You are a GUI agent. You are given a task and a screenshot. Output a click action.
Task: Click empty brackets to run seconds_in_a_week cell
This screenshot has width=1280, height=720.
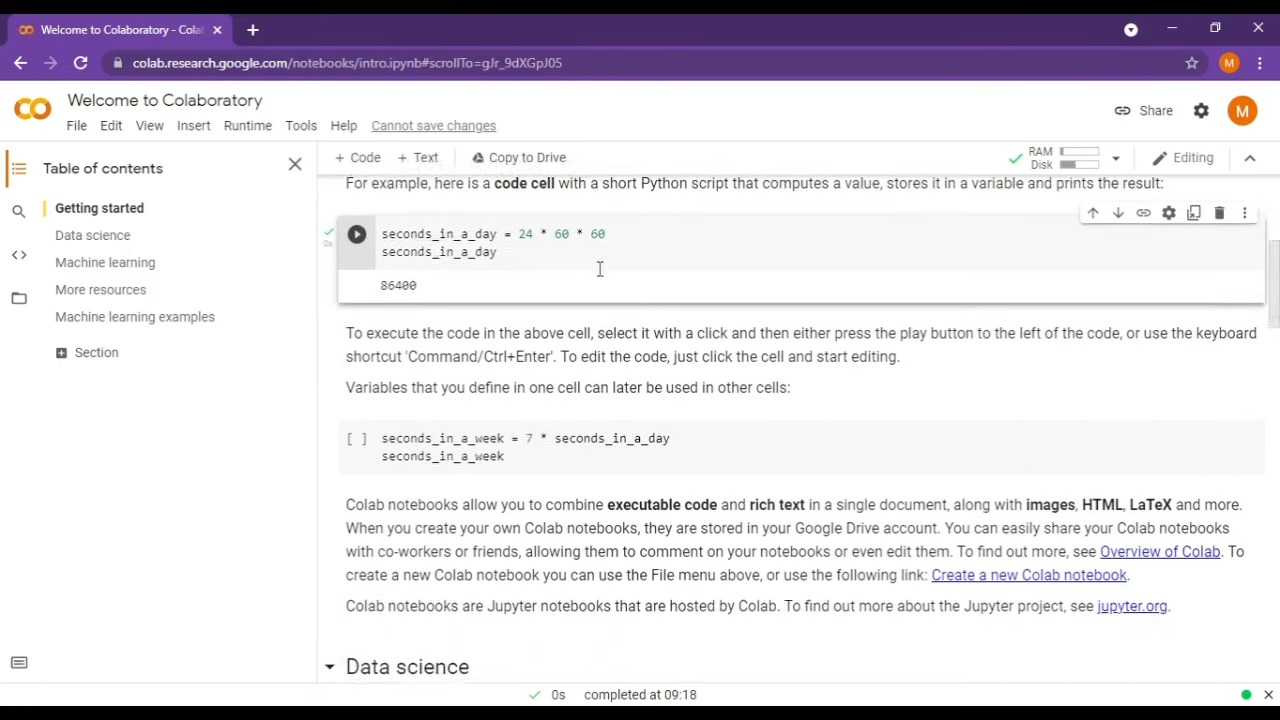point(357,439)
